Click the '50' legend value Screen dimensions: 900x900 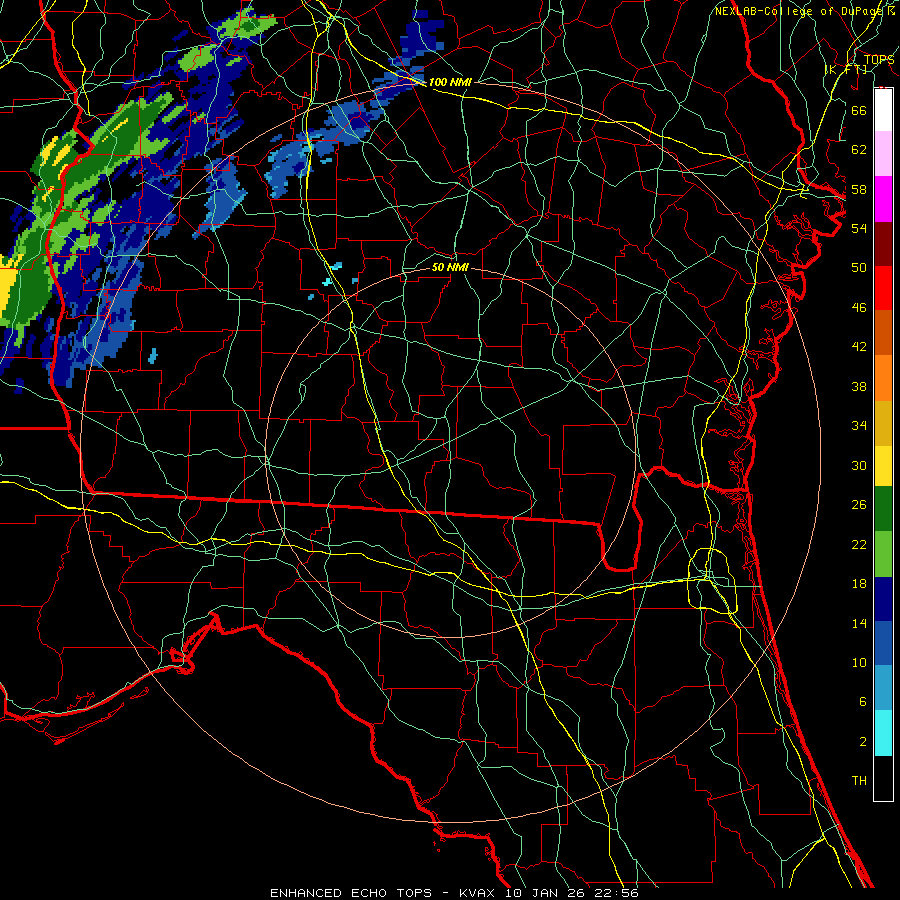click(859, 267)
